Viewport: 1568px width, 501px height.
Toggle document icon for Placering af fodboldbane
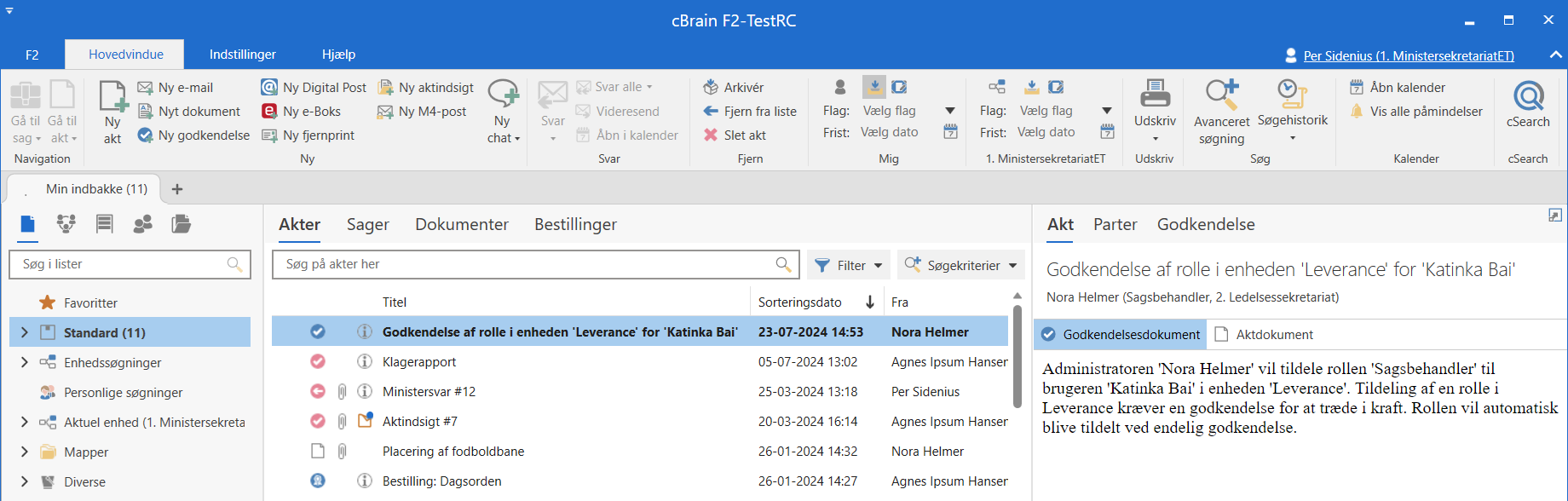[x=318, y=451]
